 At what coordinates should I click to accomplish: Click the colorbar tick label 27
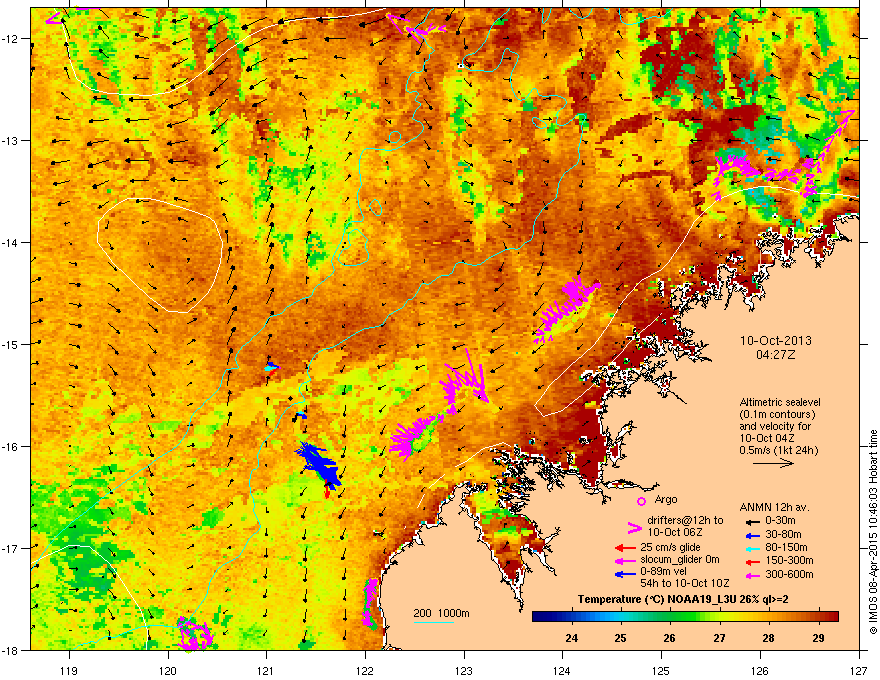point(719,638)
